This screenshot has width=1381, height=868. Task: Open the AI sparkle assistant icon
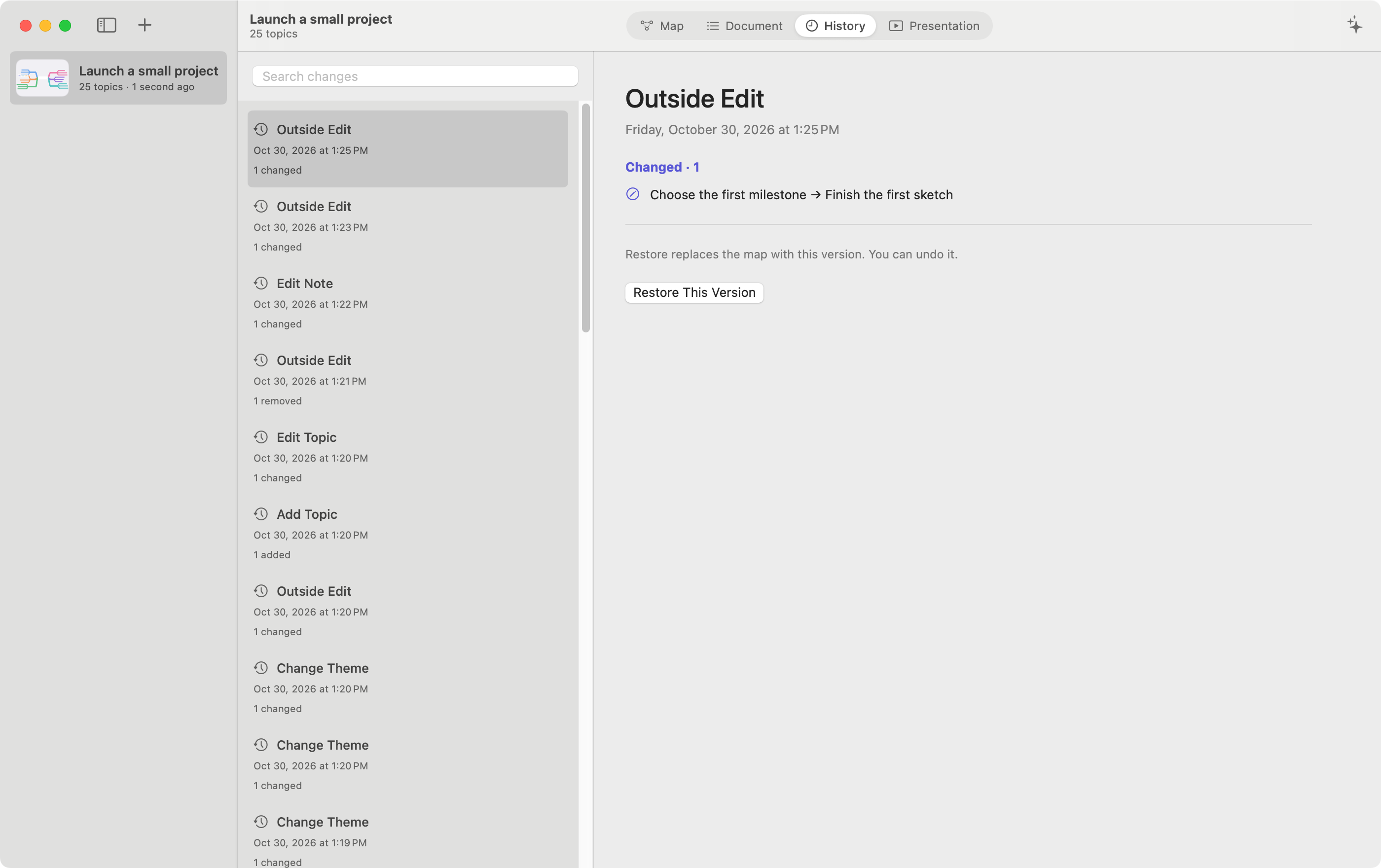coord(1355,25)
